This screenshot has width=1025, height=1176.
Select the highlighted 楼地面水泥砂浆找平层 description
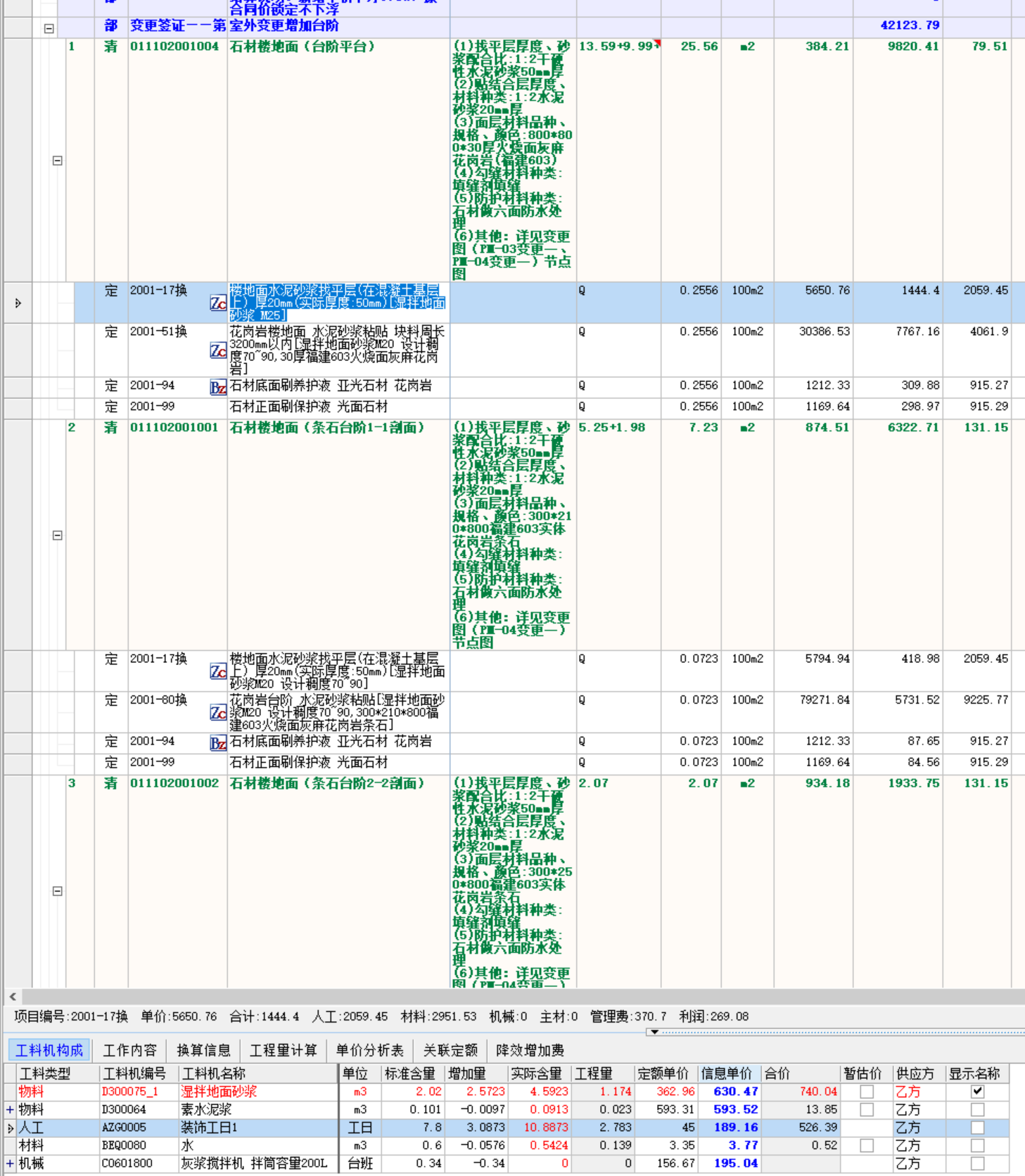(337, 303)
